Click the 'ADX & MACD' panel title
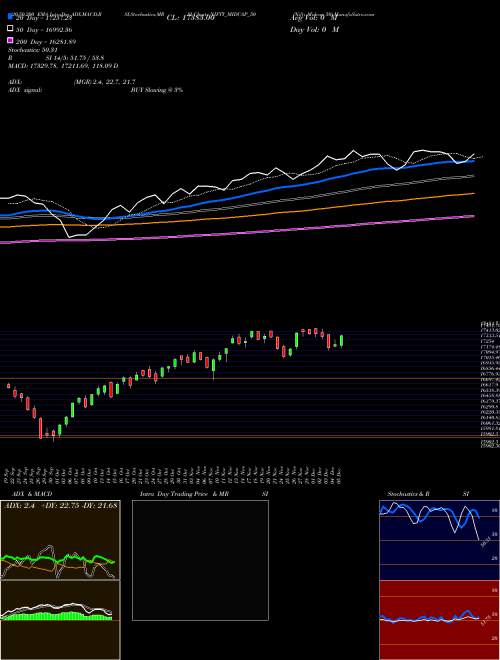The image size is (500, 660). click(32, 494)
